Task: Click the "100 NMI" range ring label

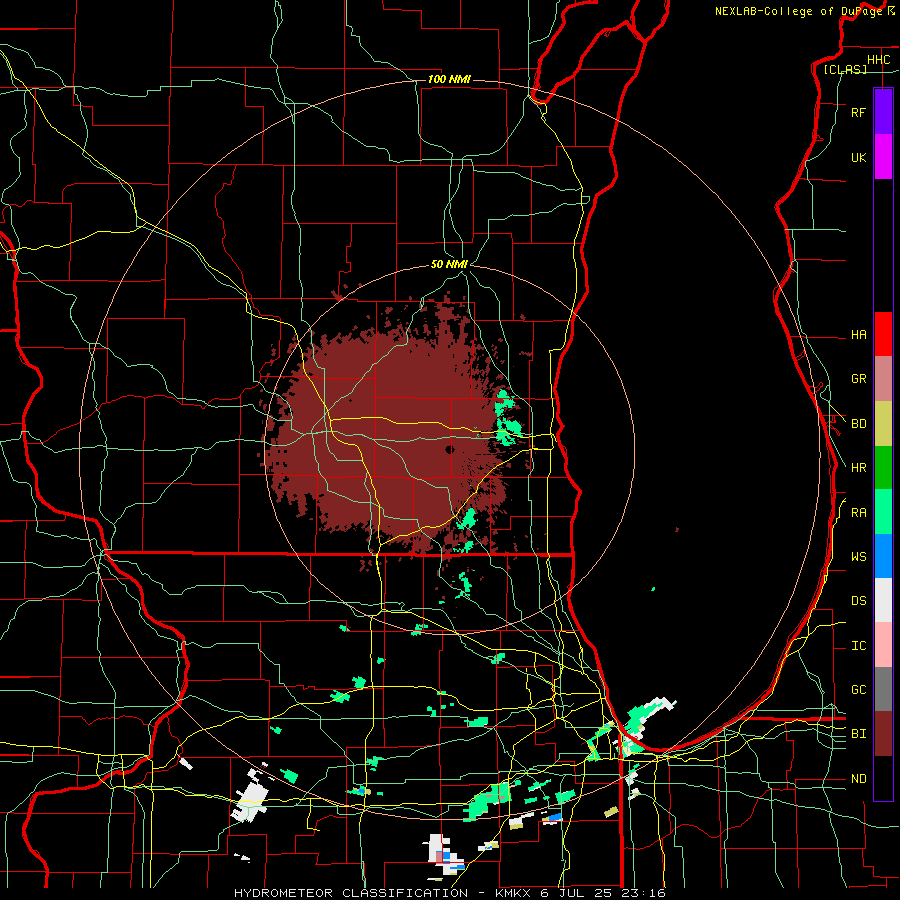Action: point(449,79)
